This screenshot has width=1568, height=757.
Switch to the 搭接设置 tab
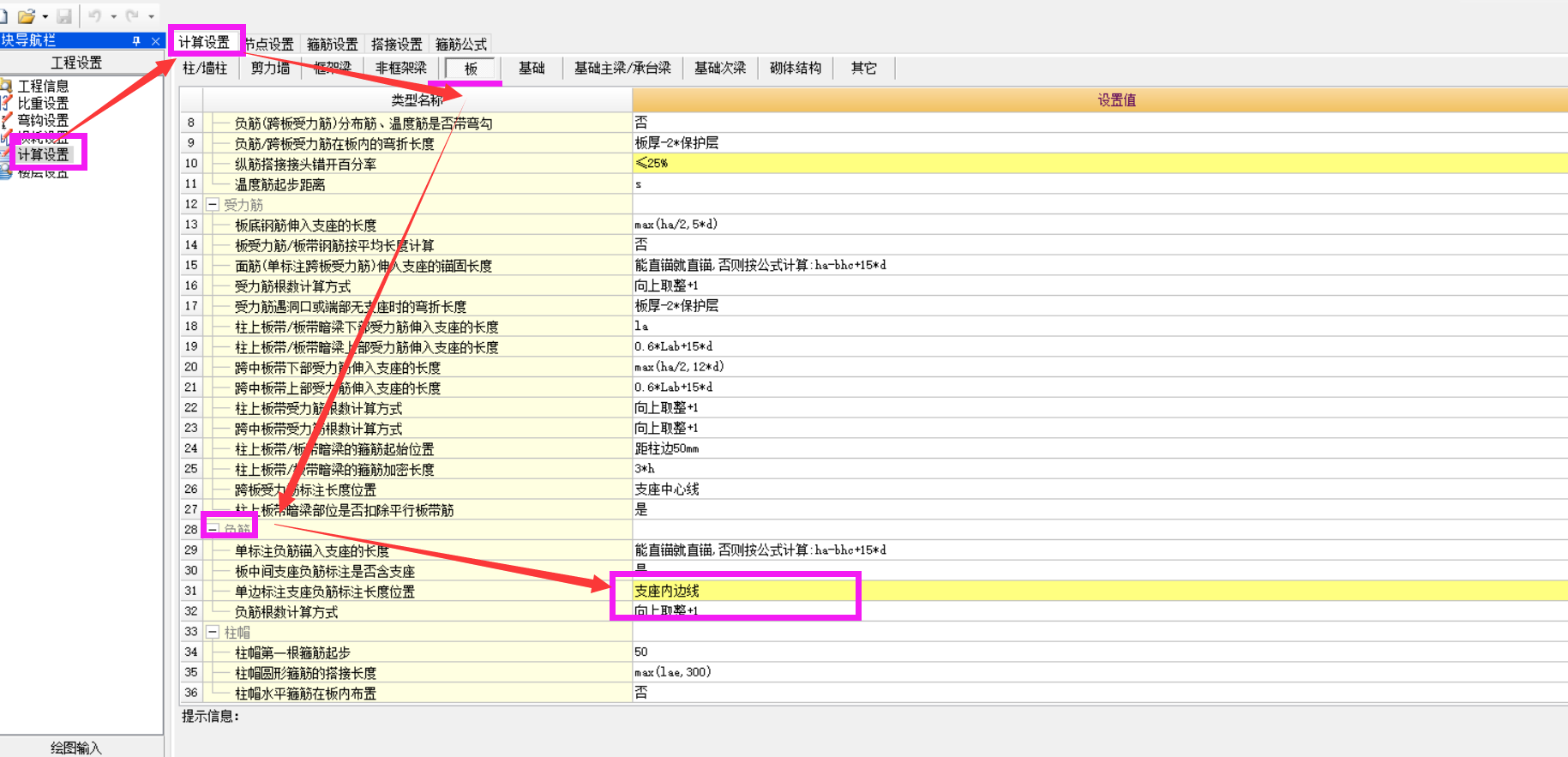(x=397, y=44)
